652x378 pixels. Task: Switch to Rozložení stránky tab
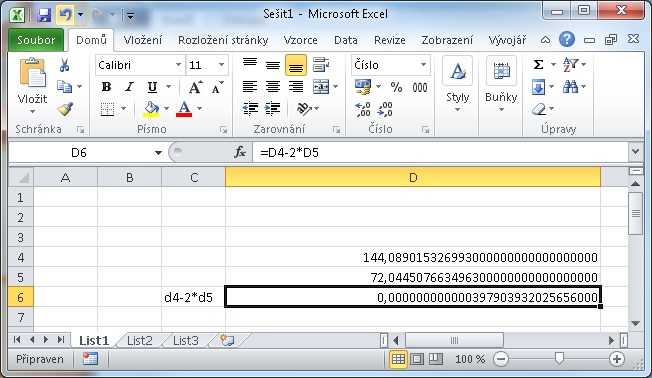click(223, 40)
